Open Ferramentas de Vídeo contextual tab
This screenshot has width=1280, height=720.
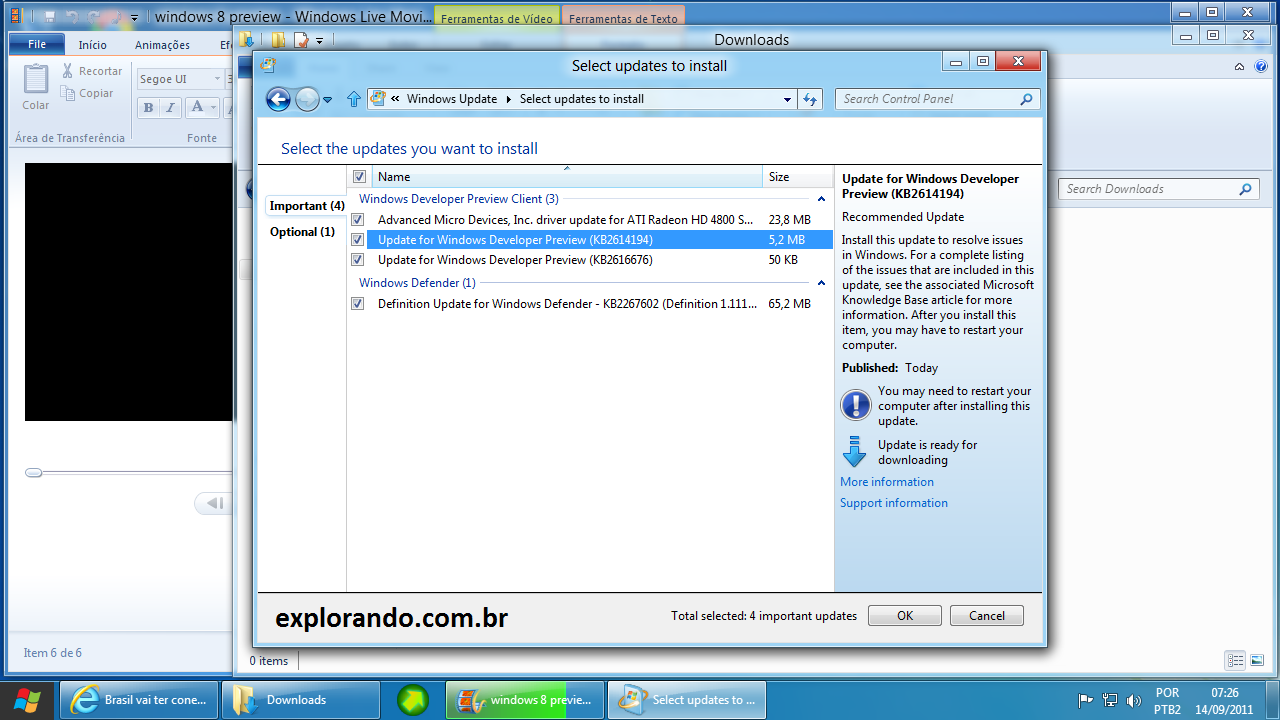click(497, 18)
